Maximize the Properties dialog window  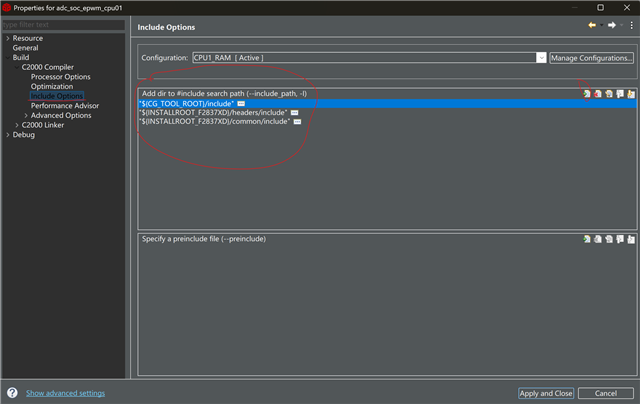600,8
